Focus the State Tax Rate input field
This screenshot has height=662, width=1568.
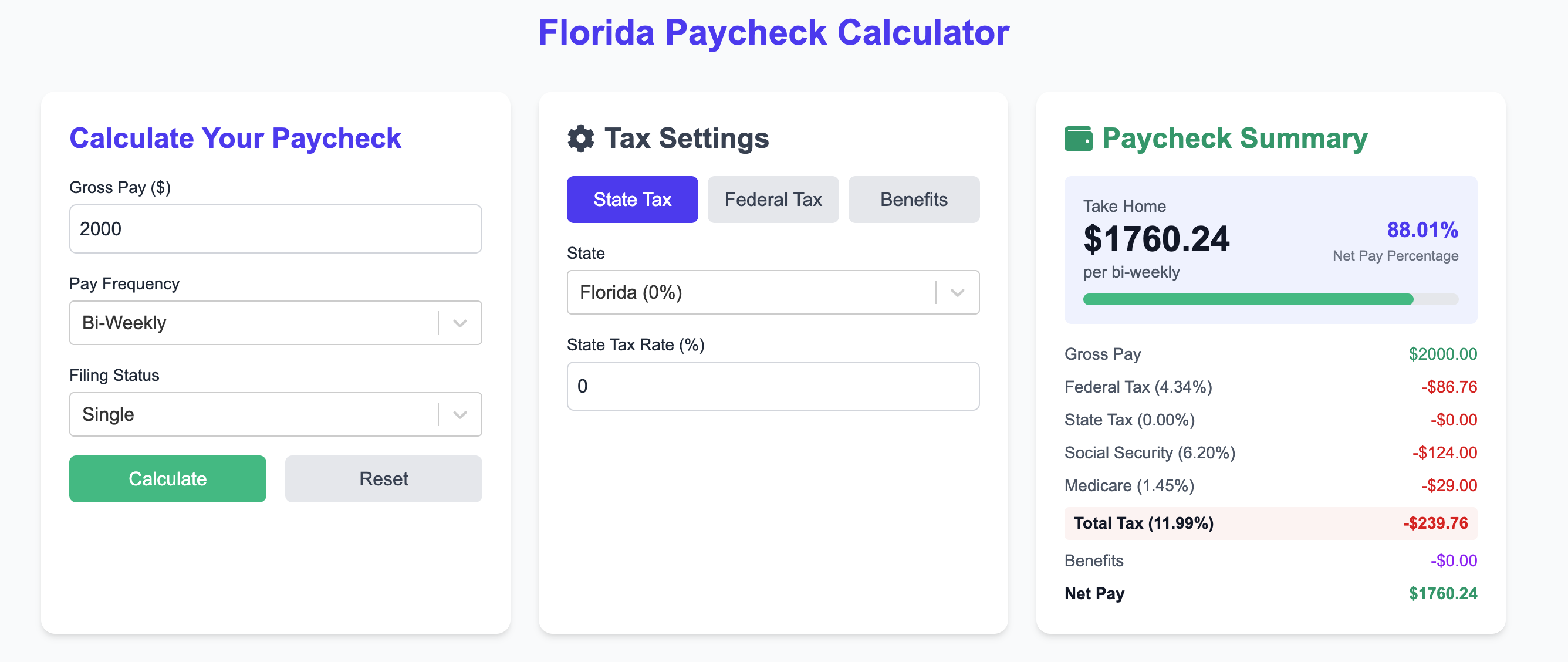tap(773, 386)
